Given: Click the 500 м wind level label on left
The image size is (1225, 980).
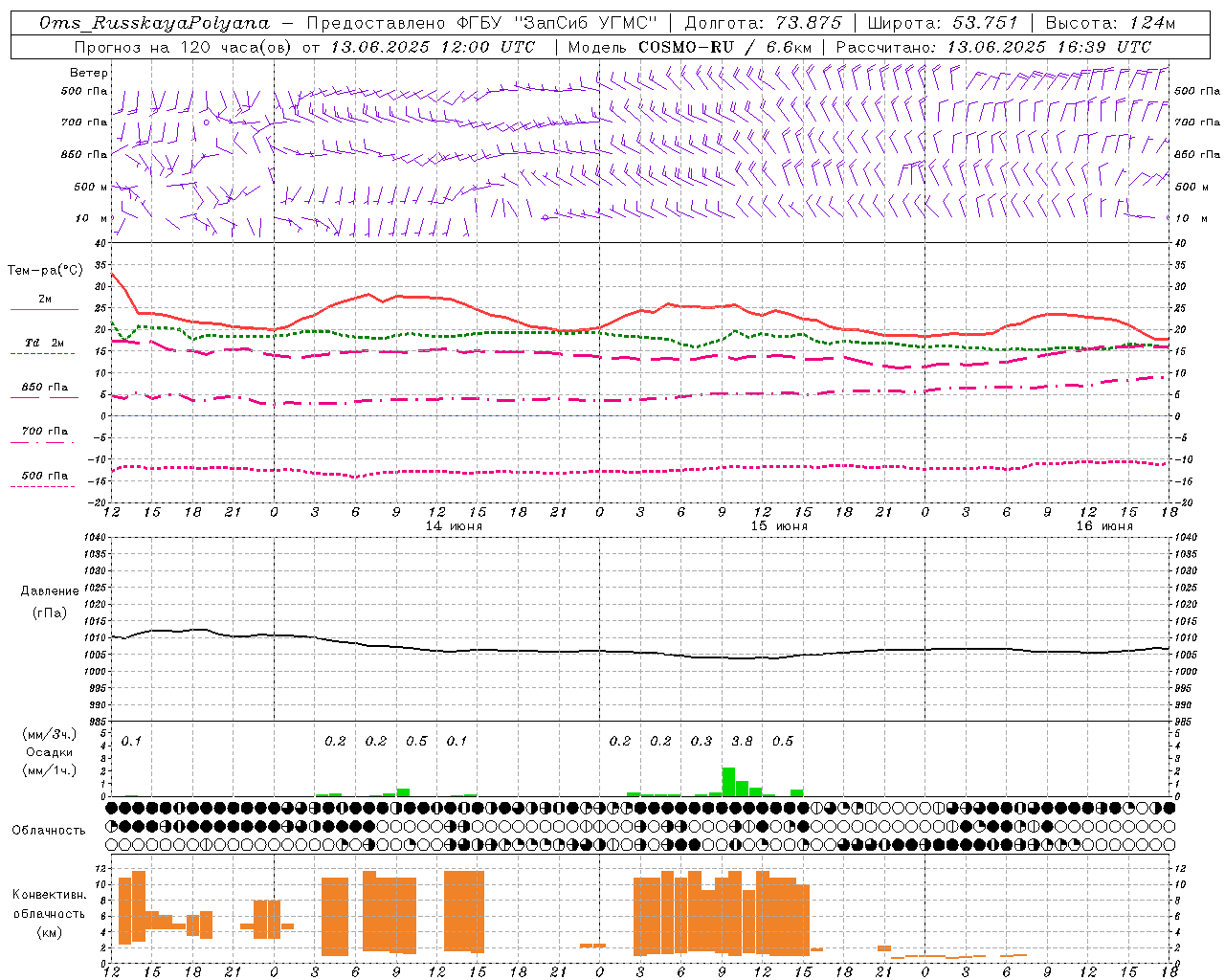Looking at the screenshot, I should point(91,187).
